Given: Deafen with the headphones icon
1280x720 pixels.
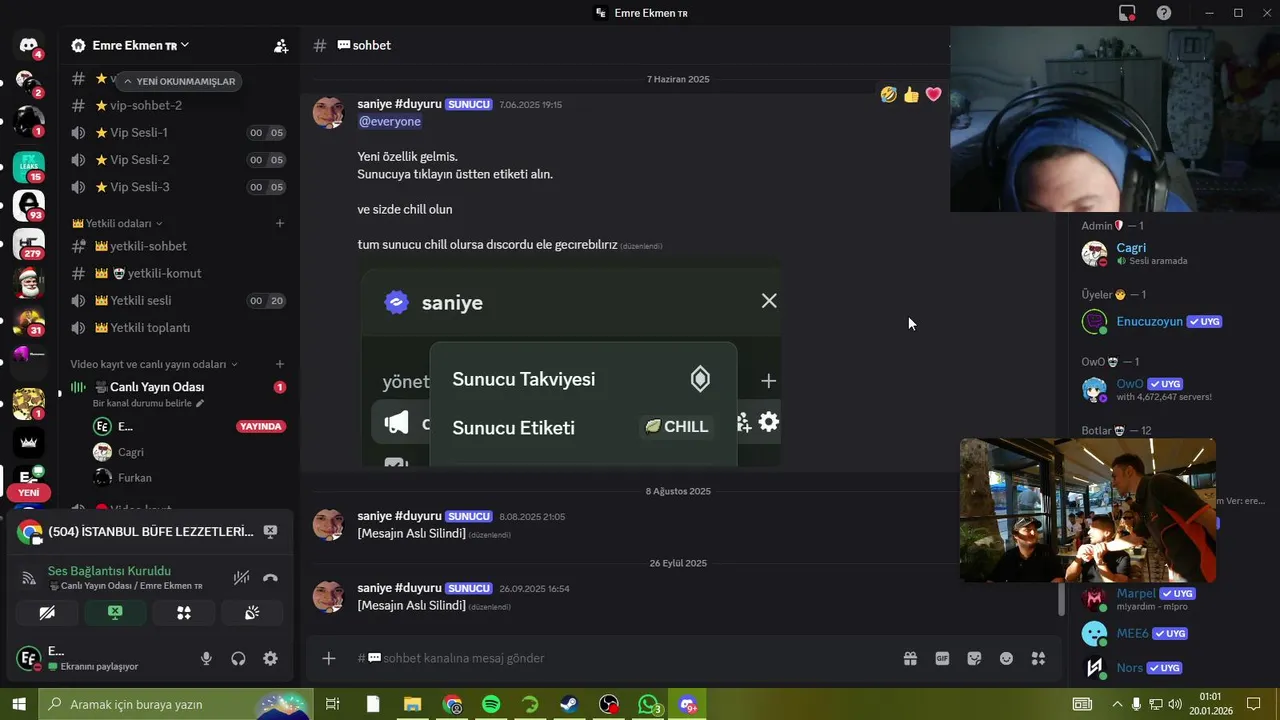Looking at the screenshot, I should [x=238, y=658].
